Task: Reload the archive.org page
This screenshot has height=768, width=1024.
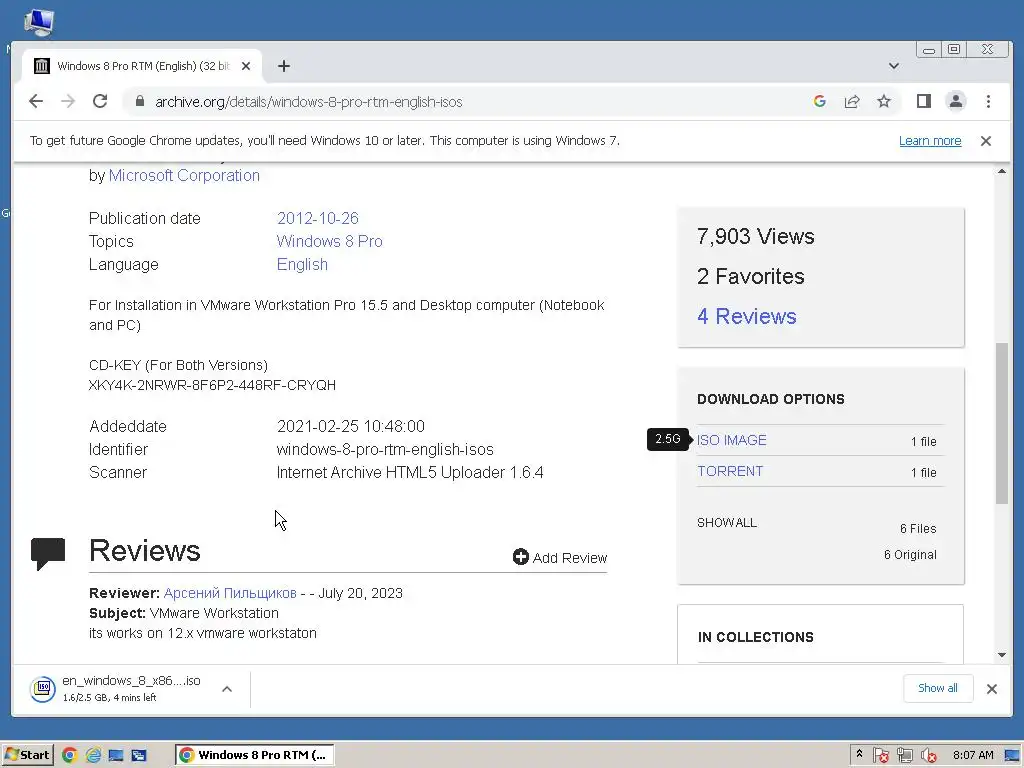Action: click(x=100, y=101)
